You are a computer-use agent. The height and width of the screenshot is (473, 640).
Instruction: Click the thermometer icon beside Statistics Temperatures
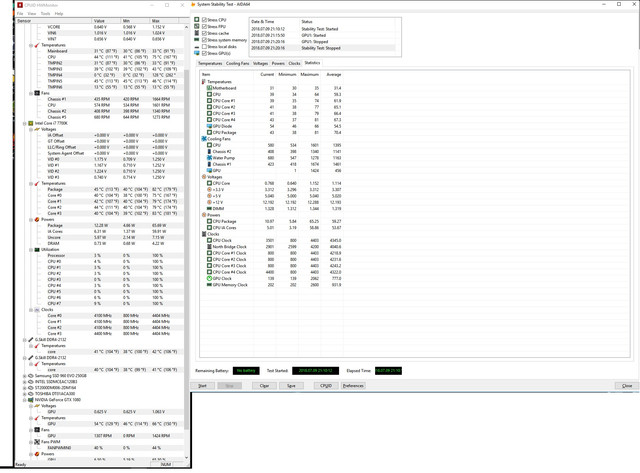(204, 82)
